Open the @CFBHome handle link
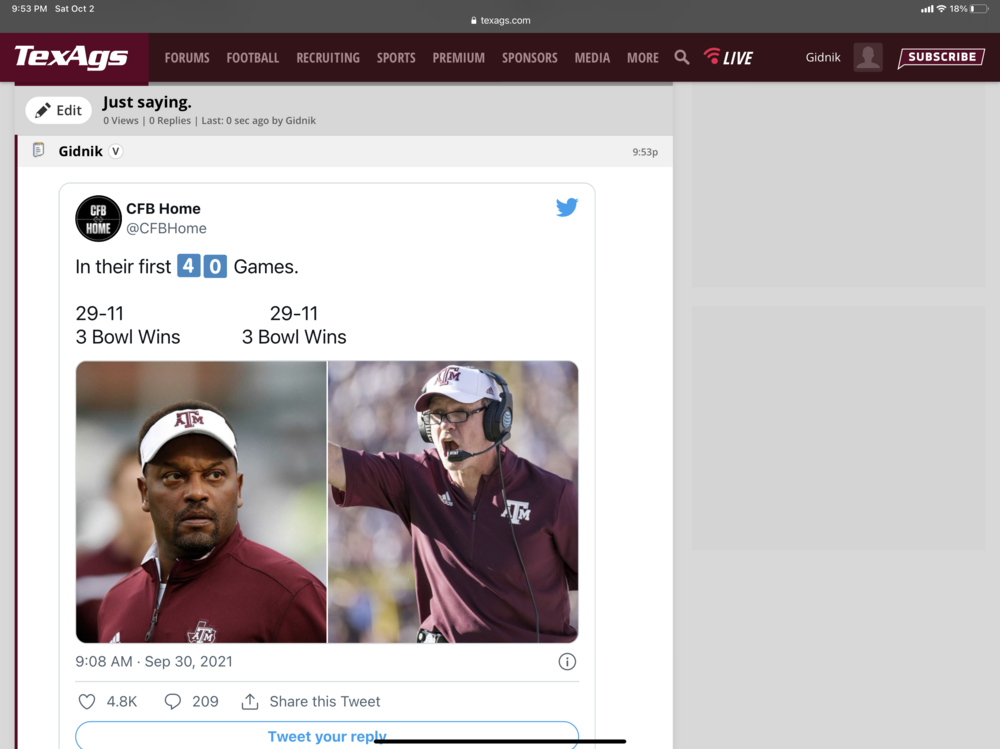The width and height of the screenshot is (1000, 749). [x=166, y=228]
